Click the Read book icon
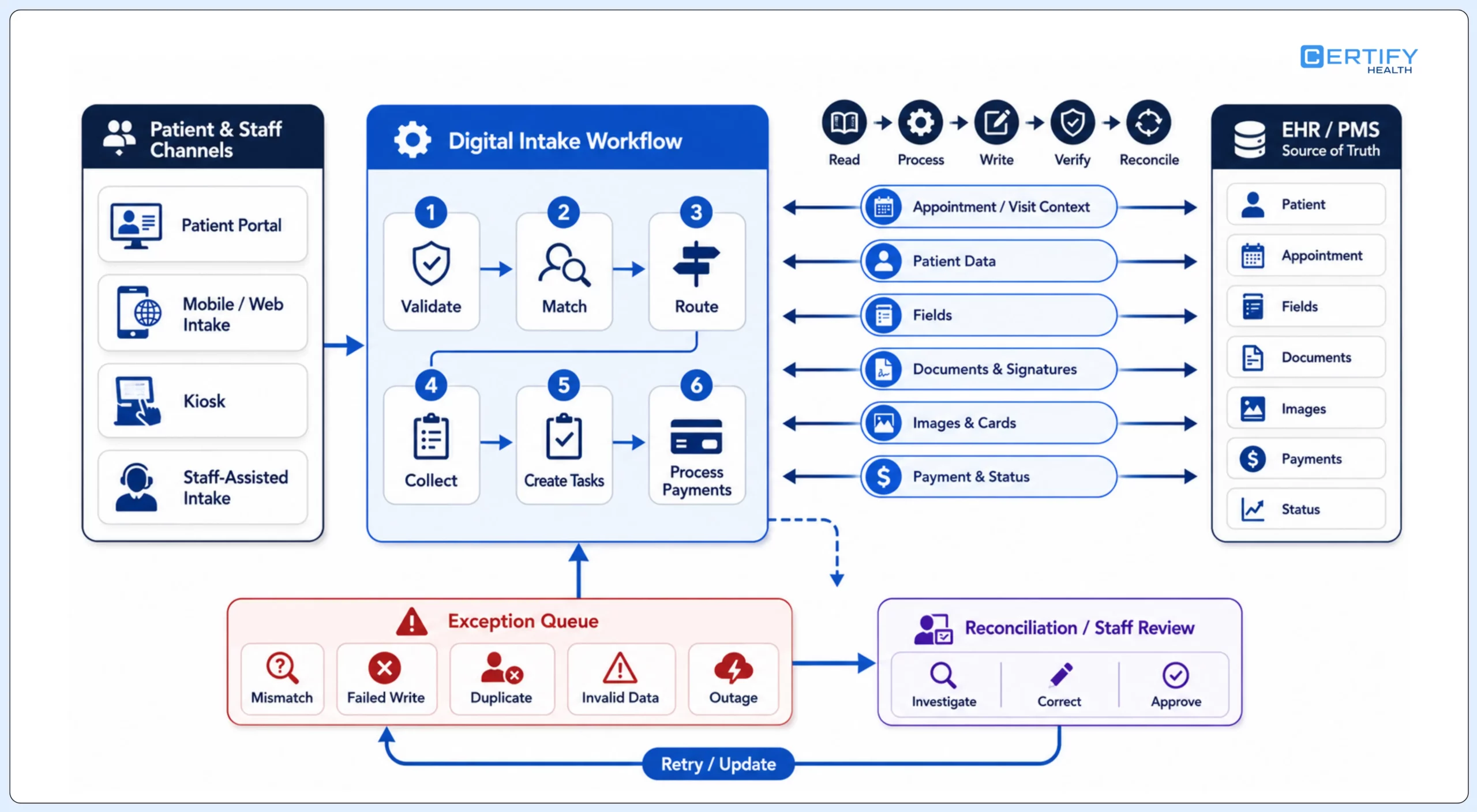This screenshot has width=1477, height=812. pyautogui.click(x=844, y=122)
